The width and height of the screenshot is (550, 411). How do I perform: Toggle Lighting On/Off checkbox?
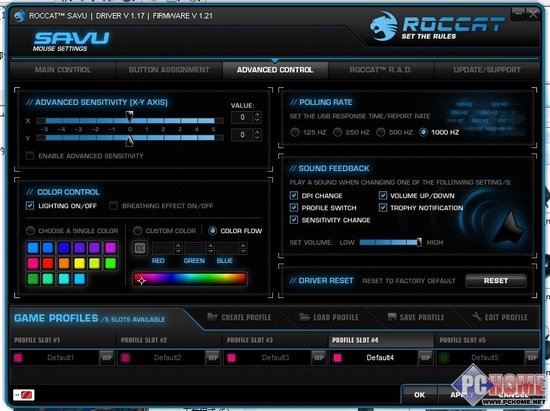(x=30, y=206)
